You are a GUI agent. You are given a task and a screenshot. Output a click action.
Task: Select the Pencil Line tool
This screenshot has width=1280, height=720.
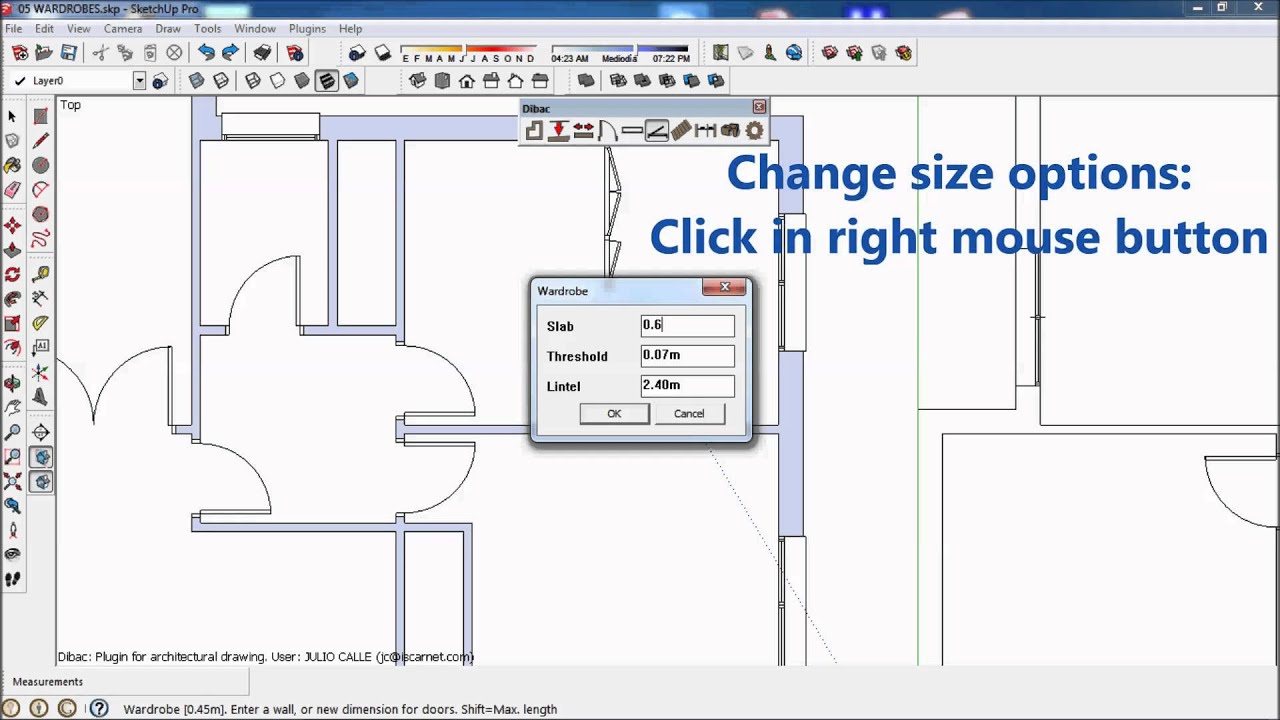click(40, 142)
